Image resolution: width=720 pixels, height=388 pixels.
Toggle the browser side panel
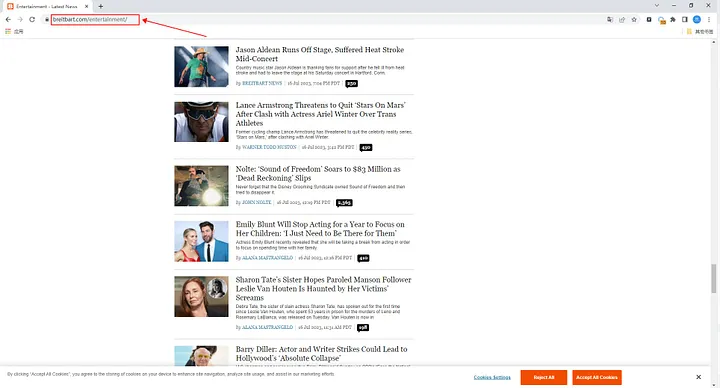pyautogui.click(x=685, y=19)
